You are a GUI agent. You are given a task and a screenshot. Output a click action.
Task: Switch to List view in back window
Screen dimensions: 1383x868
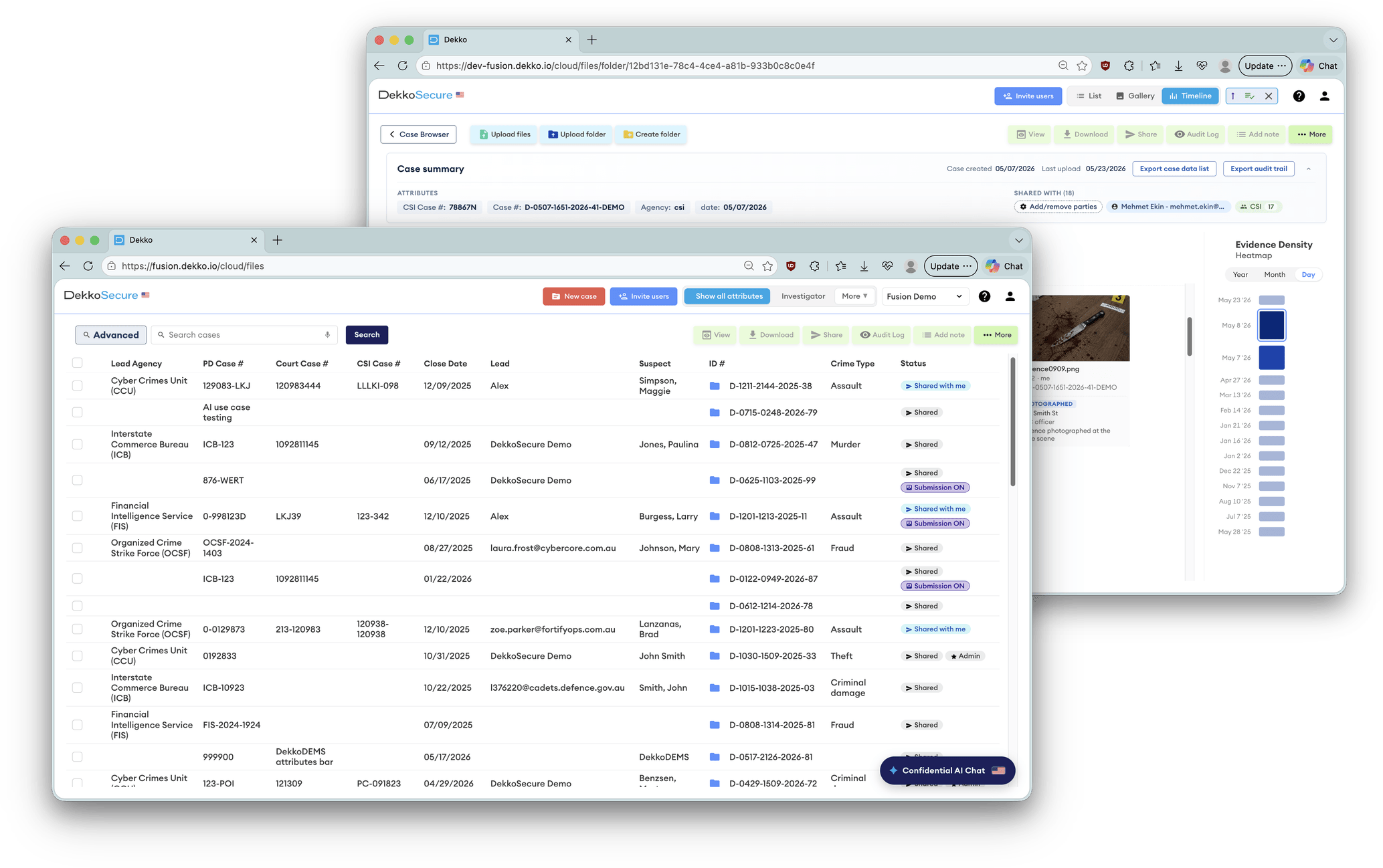pos(1089,96)
